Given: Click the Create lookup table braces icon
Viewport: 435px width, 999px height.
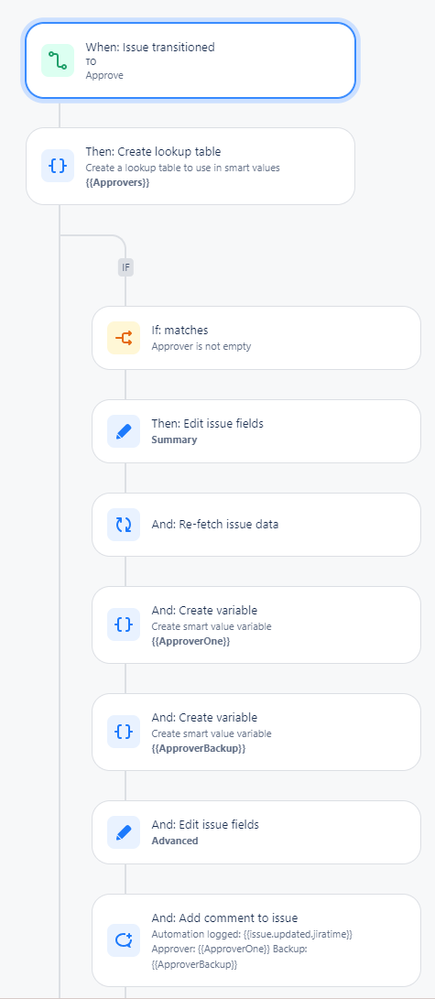Looking at the screenshot, I should pyautogui.click(x=58, y=166).
